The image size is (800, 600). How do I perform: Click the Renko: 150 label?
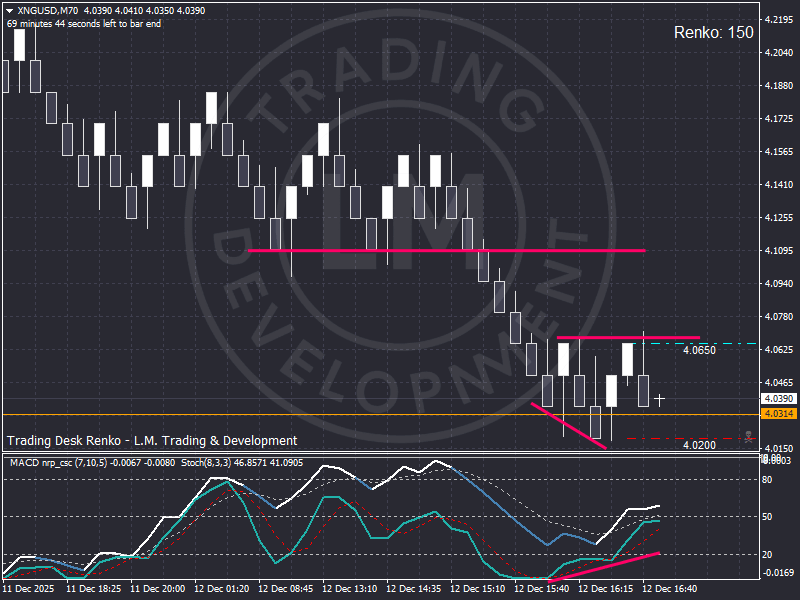[x=716, y=33]
